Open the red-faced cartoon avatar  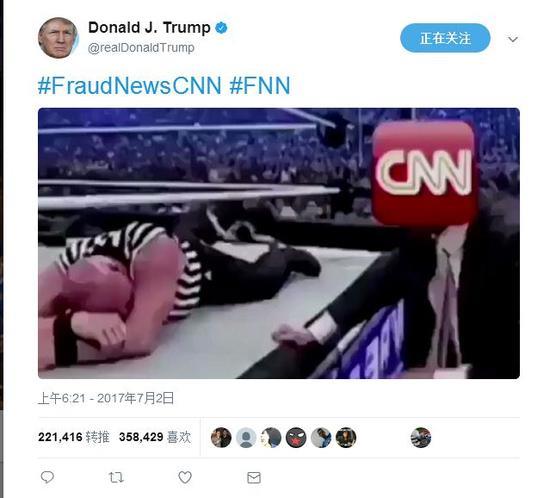296,437
